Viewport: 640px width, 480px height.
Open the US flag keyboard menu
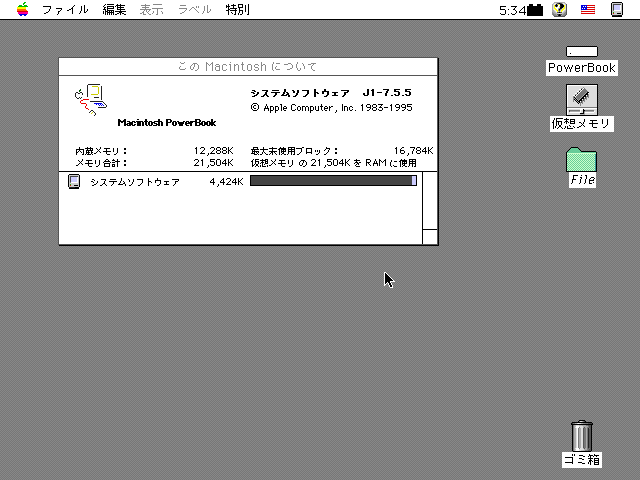coord(588,9)
